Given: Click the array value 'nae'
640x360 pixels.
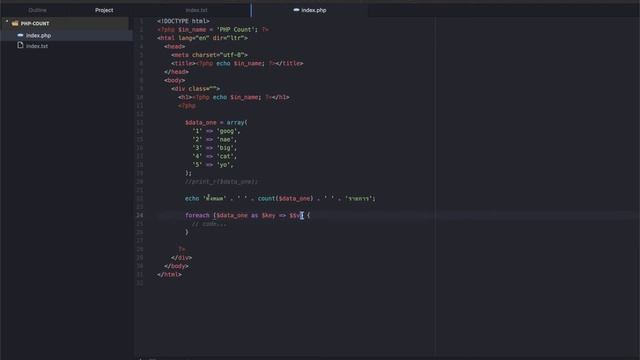Looking at the screenshot, I should pyautogui.click(x=225, y=140).
